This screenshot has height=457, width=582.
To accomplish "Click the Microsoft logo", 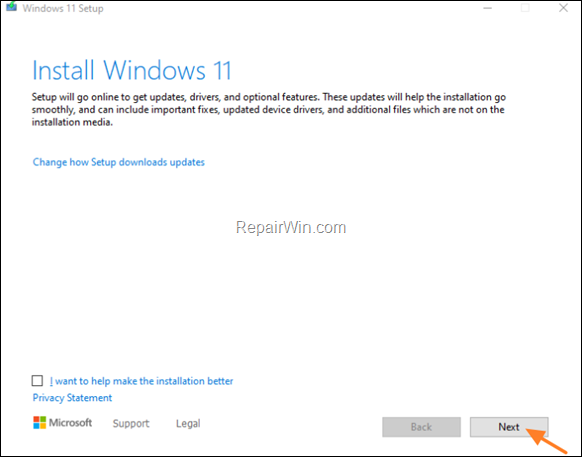I will tap(62, 422).
